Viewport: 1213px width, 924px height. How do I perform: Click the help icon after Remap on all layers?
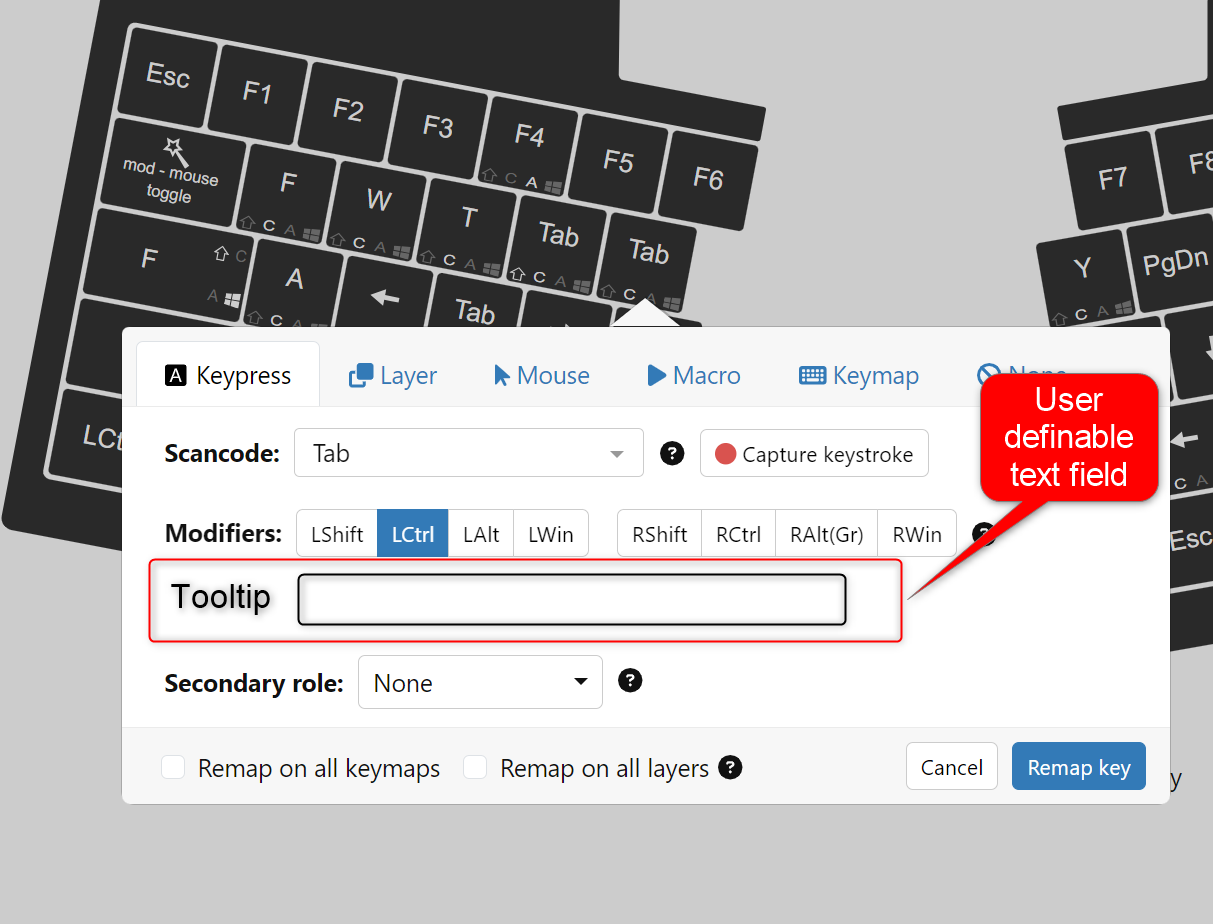pos(731,768)
